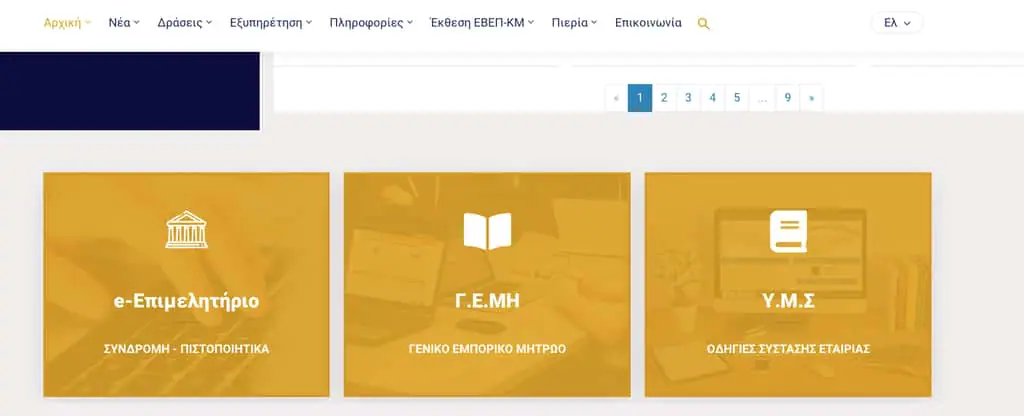Open the Πιερία menu item
Image resolution: width=1024 pixels, height=416 pixels.
tap(574, 22)
